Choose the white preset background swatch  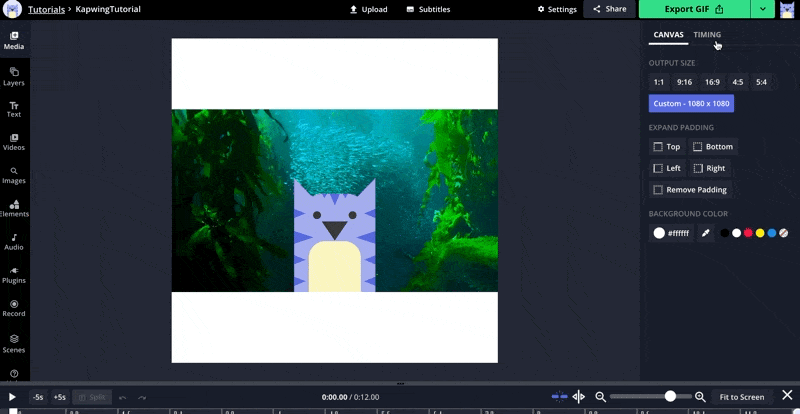click(736, 233)
